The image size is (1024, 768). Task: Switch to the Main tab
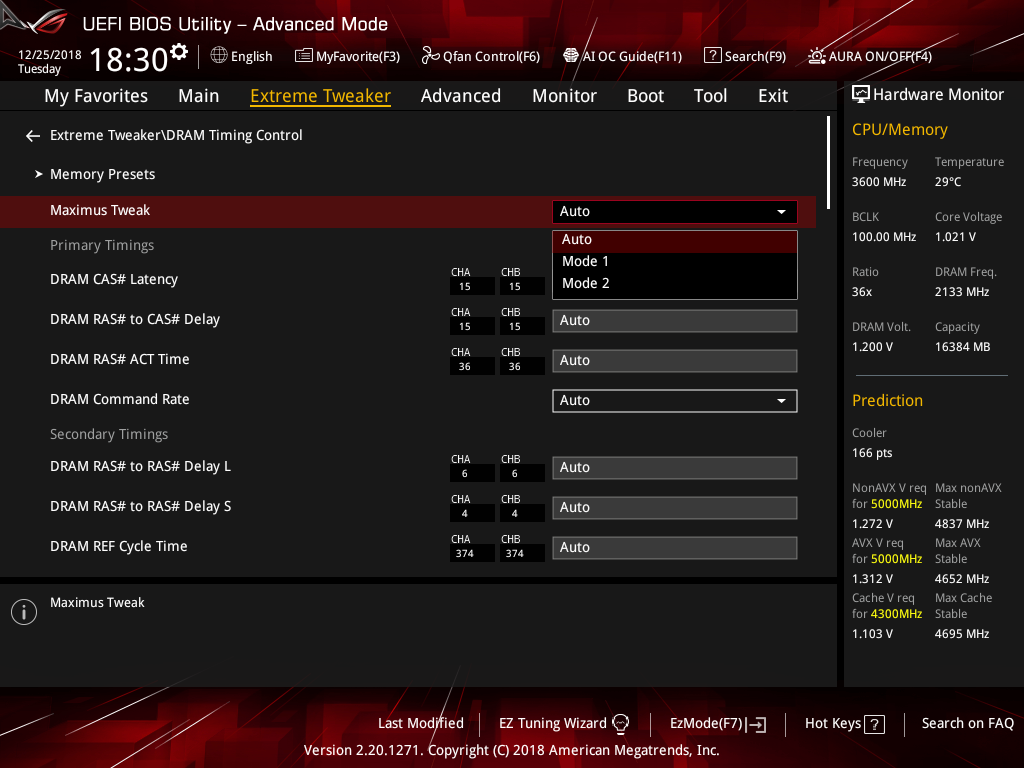point(199,96)
